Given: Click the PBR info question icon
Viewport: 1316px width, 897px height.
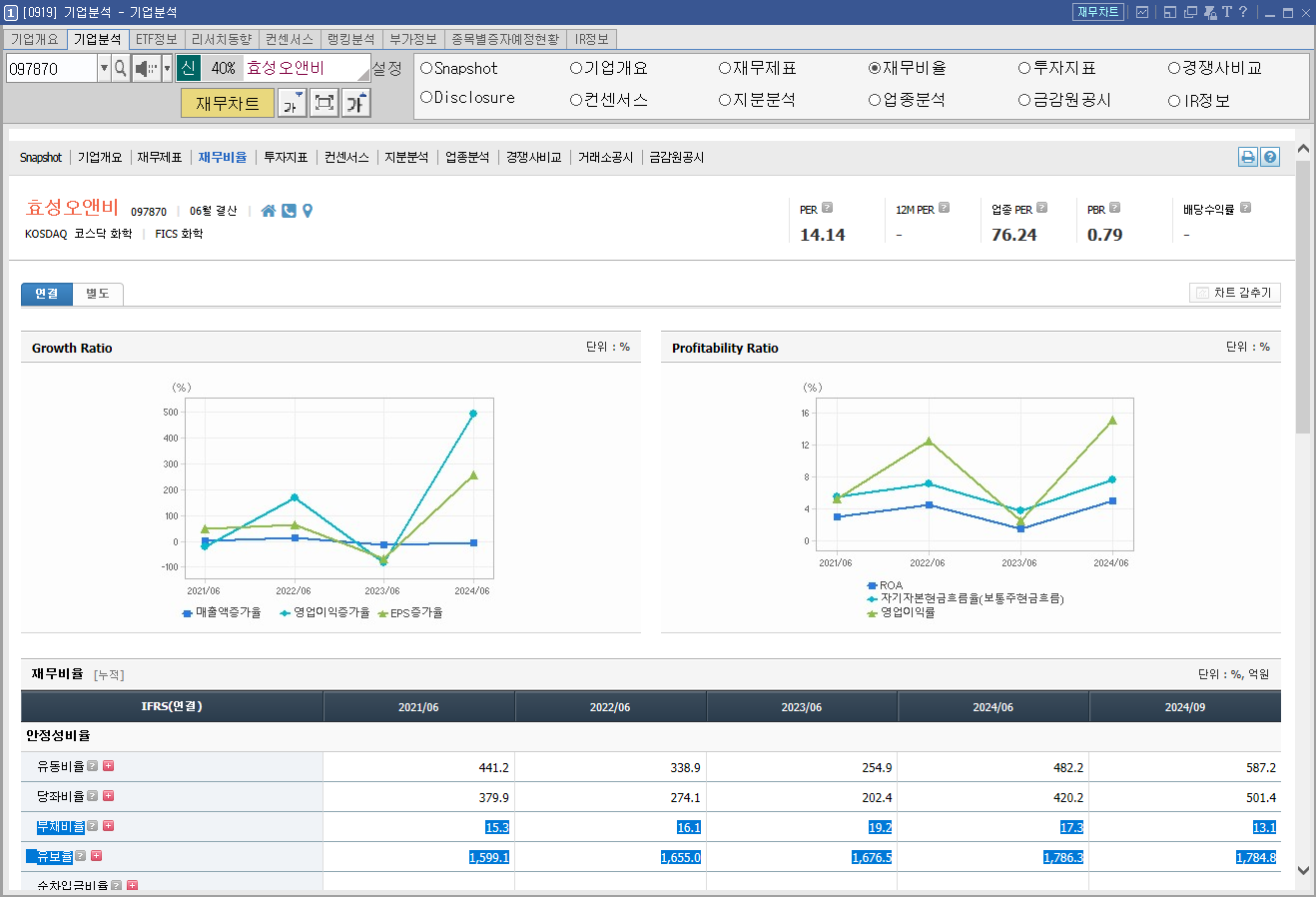Looking at the screenshot, I should [1114, 208].
